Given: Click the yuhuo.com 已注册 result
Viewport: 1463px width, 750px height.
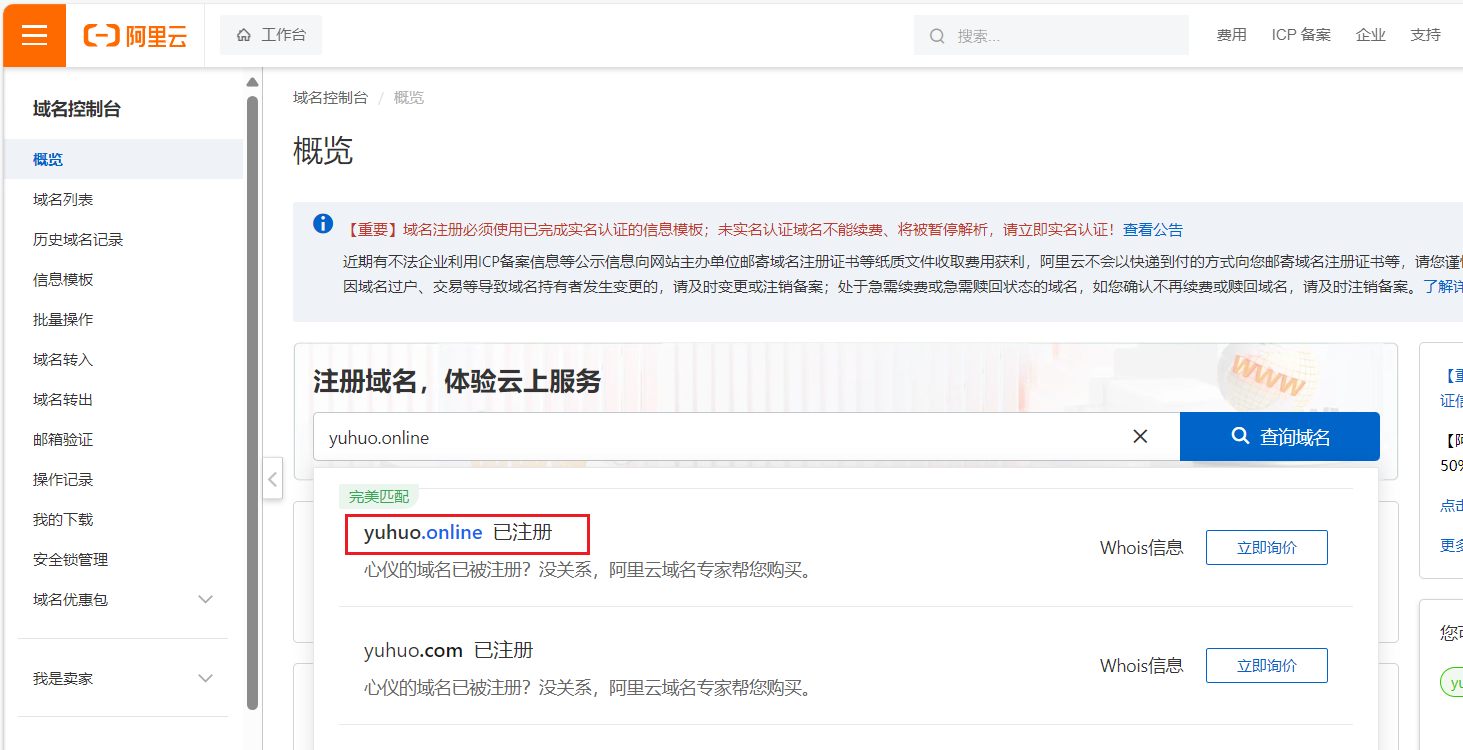Looking at the screenshot, I should coord(448,651).
